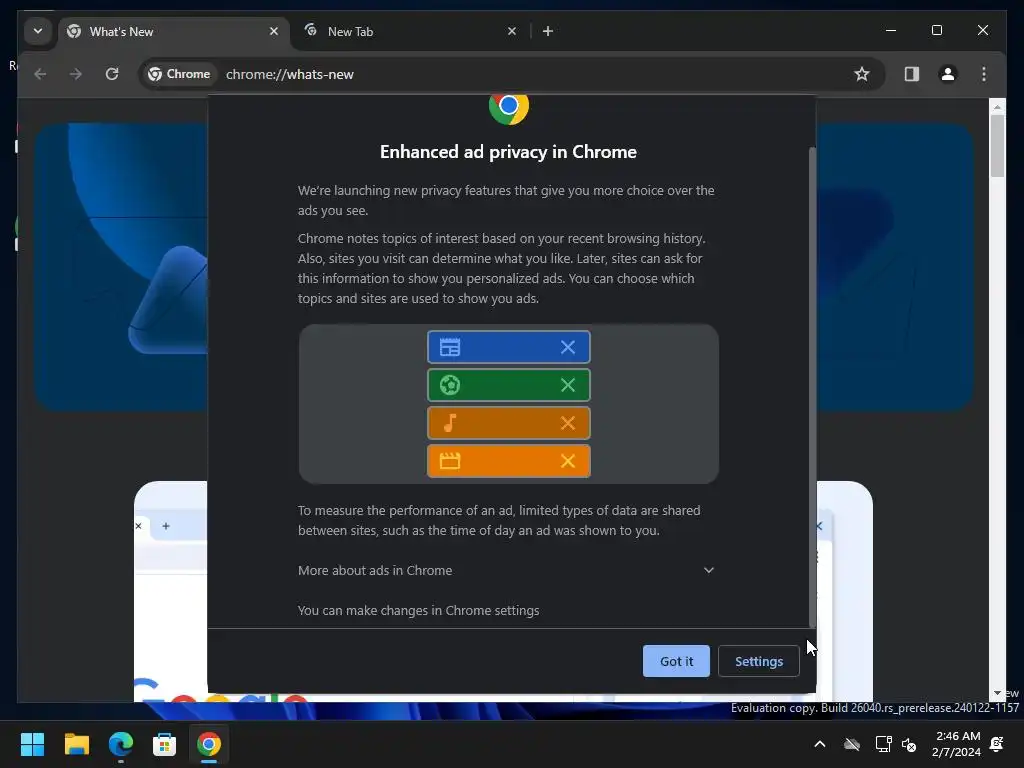1024x768 pixels.
Task: Click the page scrollbar down arrow
Action: 997,693
